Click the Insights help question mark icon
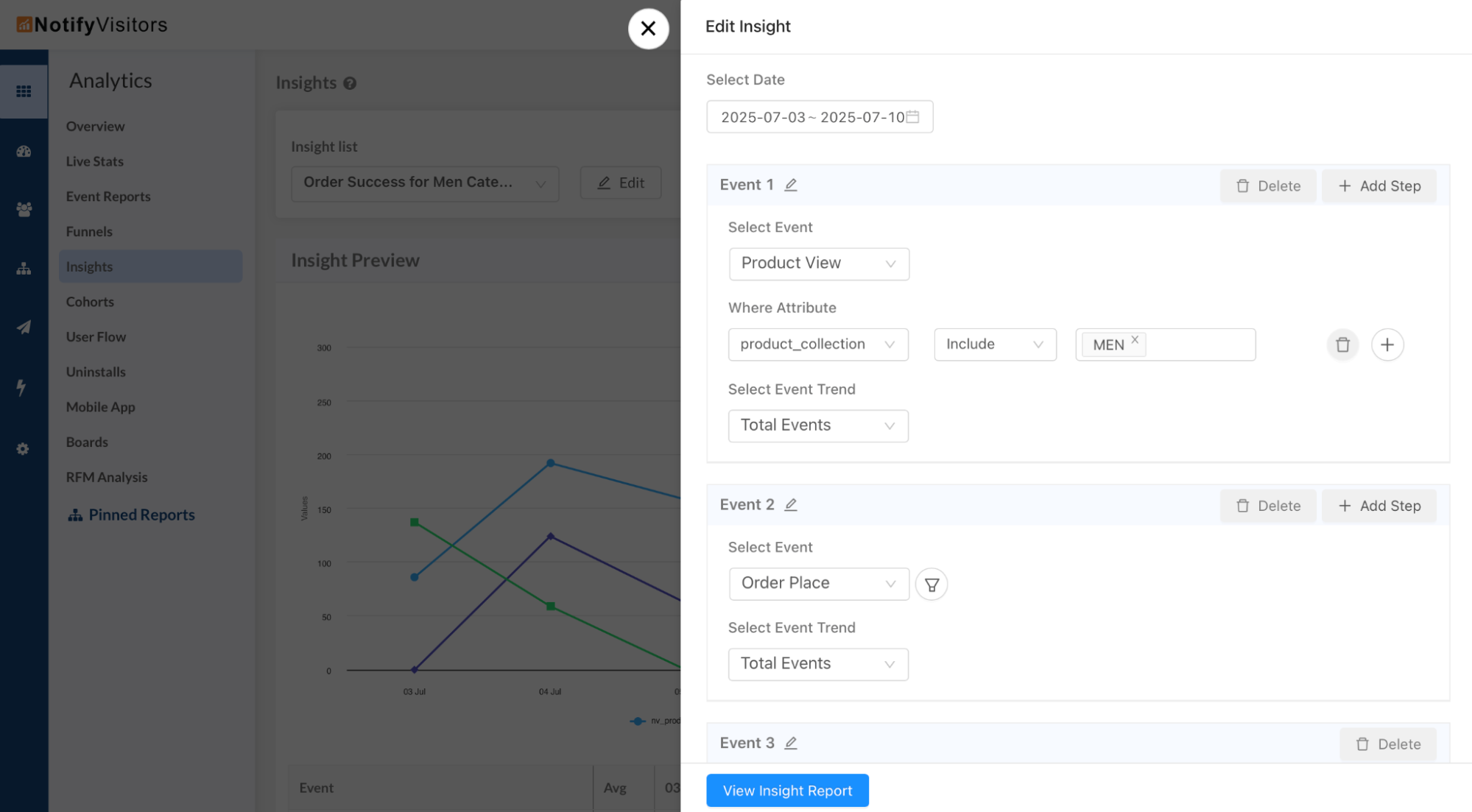 click(350, 83)
